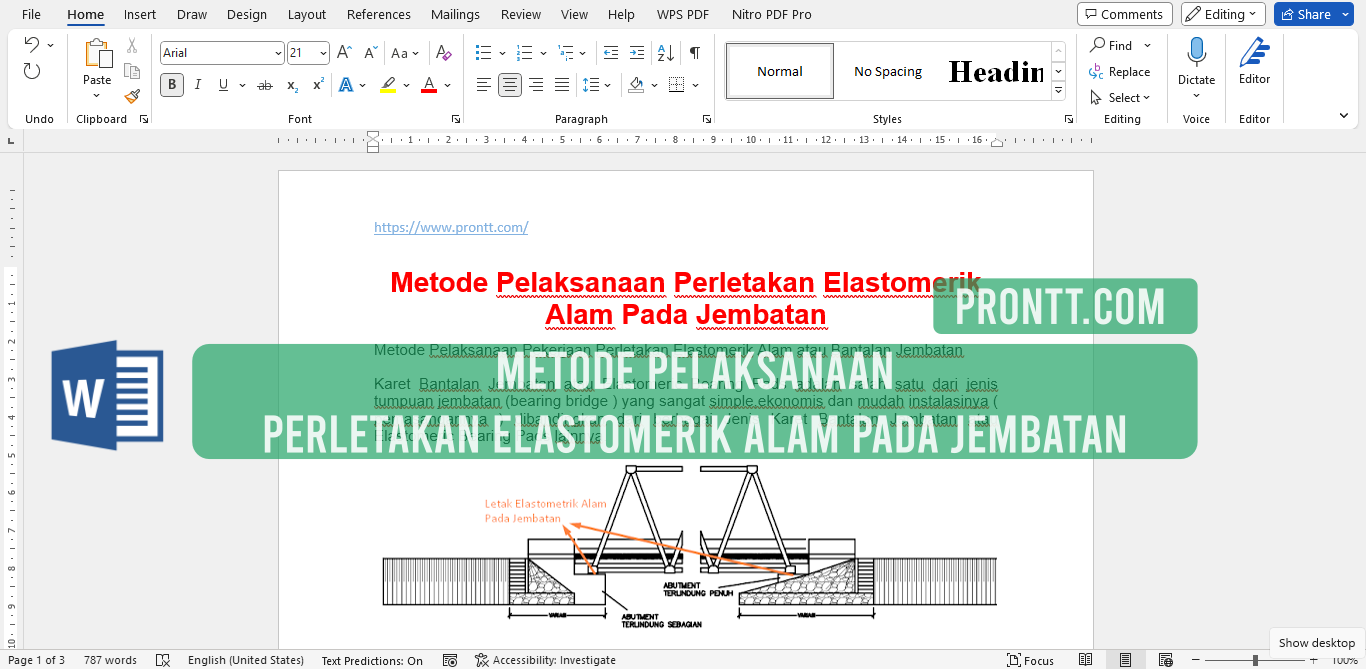Expand the Paste options arrow
The image size is (1366, 669).
tap(97, 96)
